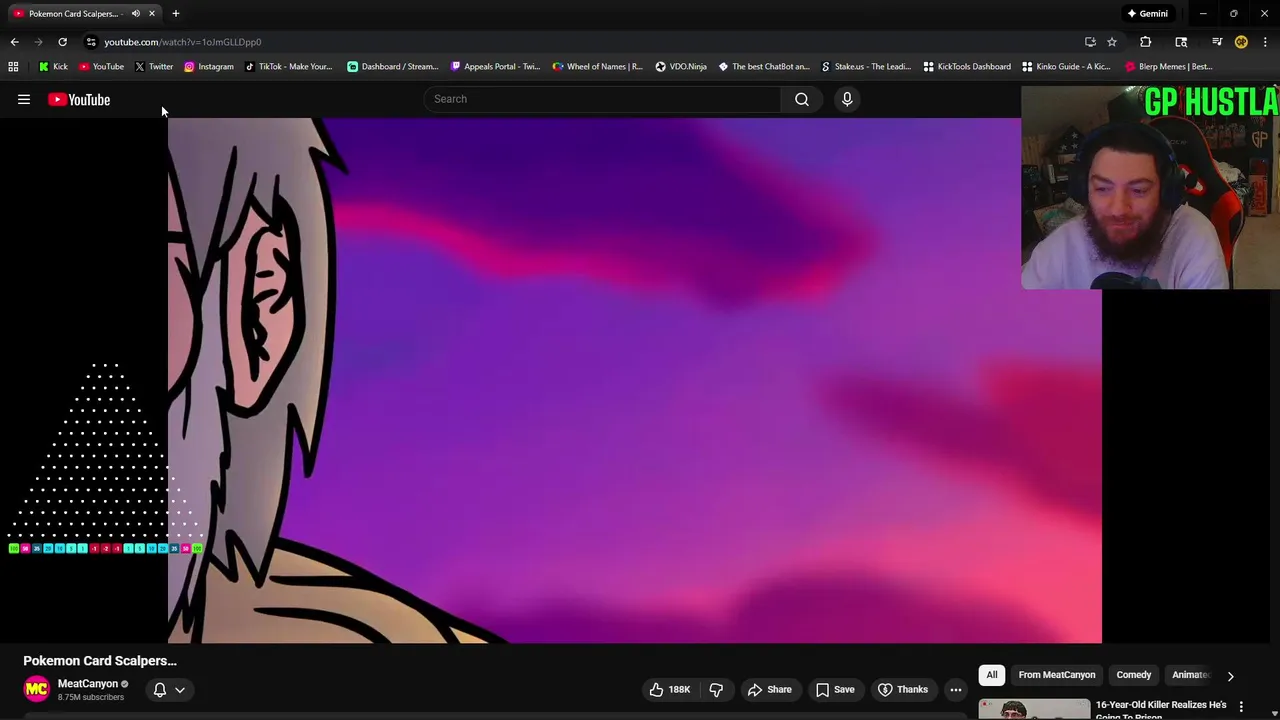1280x720 pixels.
Task: Share the Pokemon Card Scalpers video
Action: tap(770, 689)
